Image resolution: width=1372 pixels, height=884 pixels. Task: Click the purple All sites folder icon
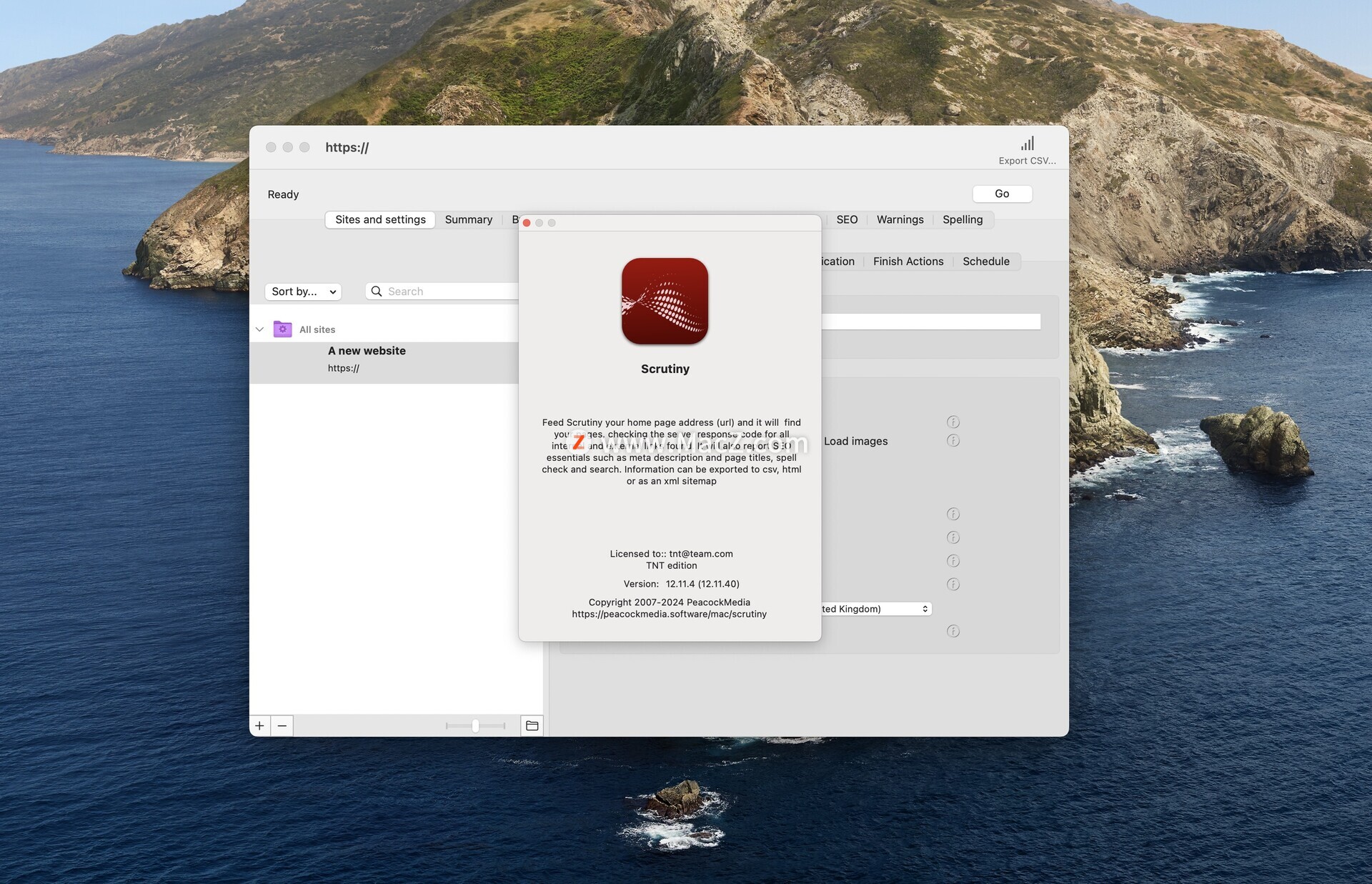click(282, 329)
